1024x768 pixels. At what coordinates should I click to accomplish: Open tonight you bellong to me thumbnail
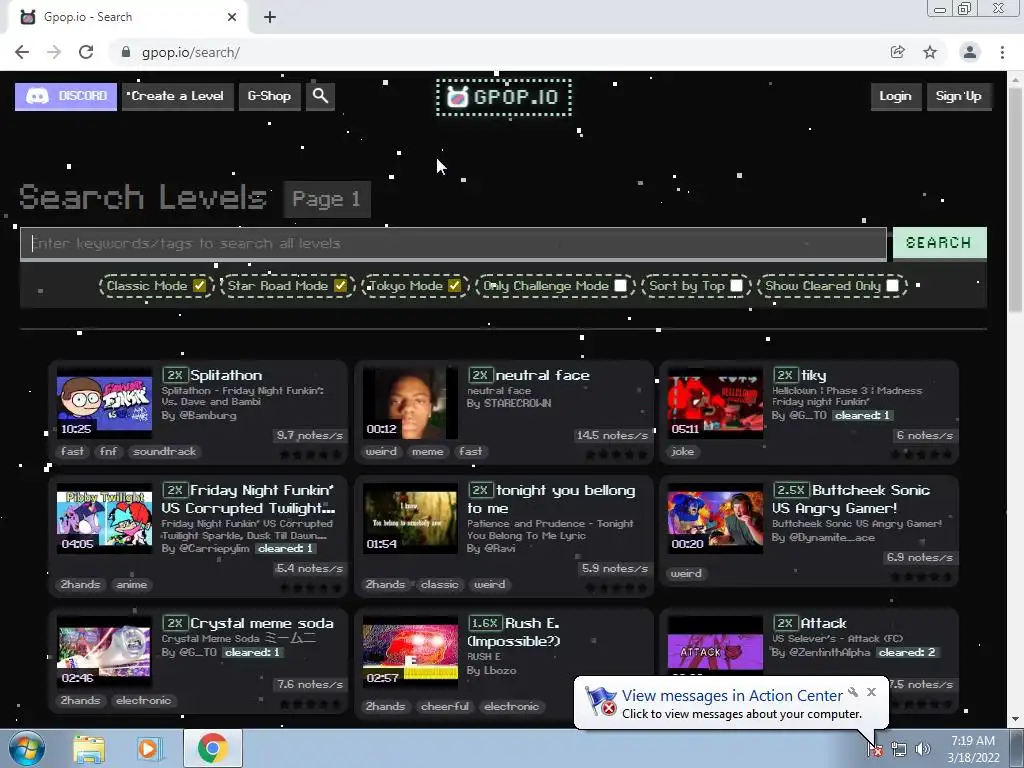pyautogui.click(x=410, y=519)
